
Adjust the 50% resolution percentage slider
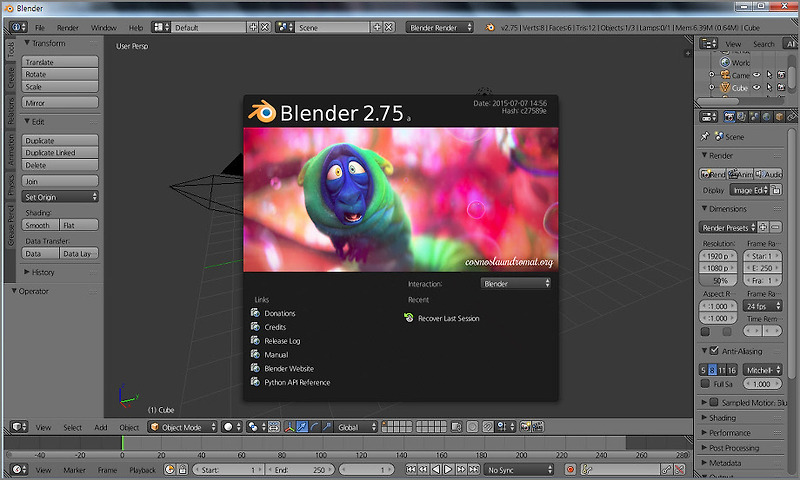pyautogui.click(x=718, y=281)
